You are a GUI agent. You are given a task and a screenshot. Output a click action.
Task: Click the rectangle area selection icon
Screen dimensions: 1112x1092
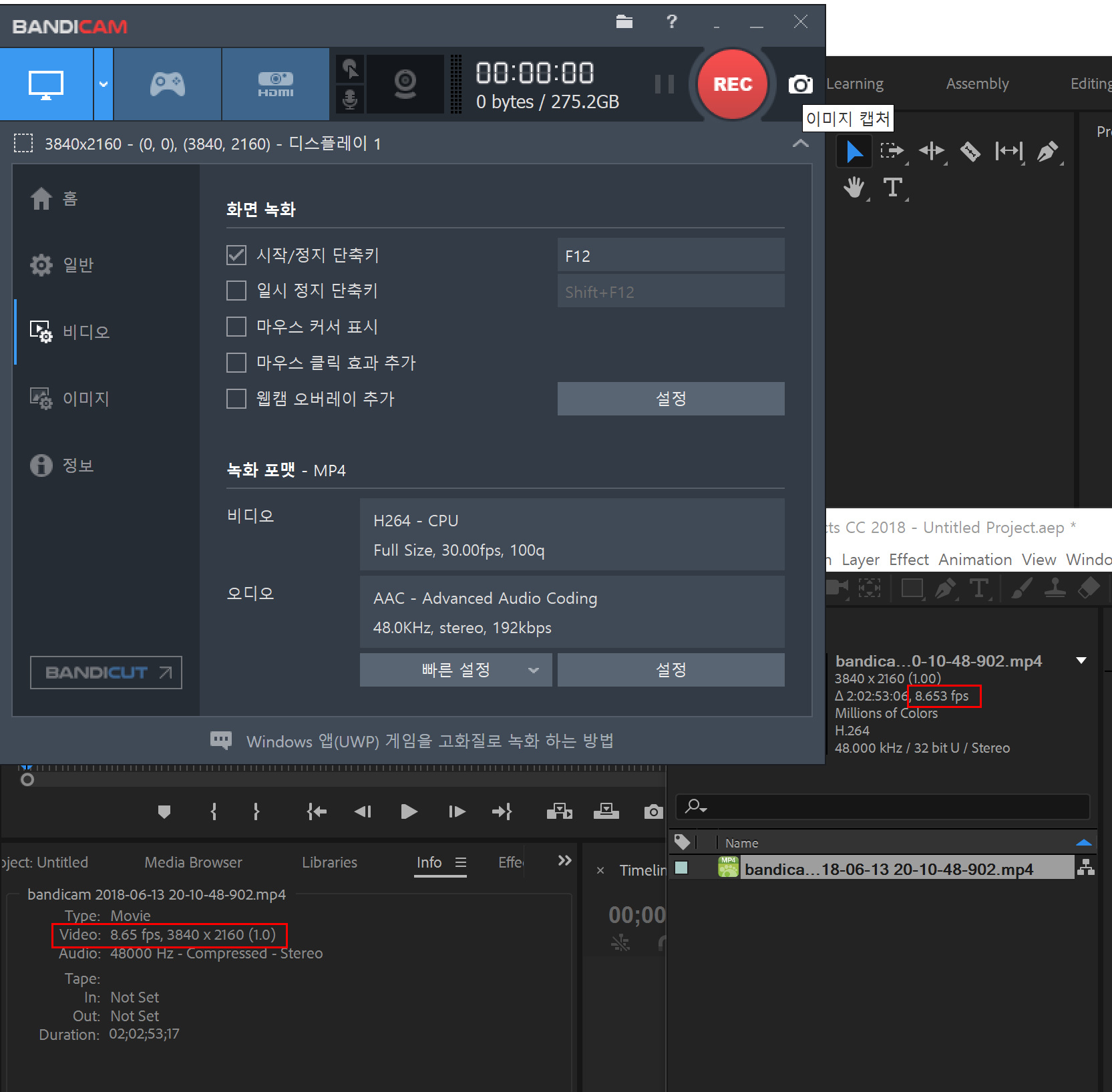click(23, 144)
